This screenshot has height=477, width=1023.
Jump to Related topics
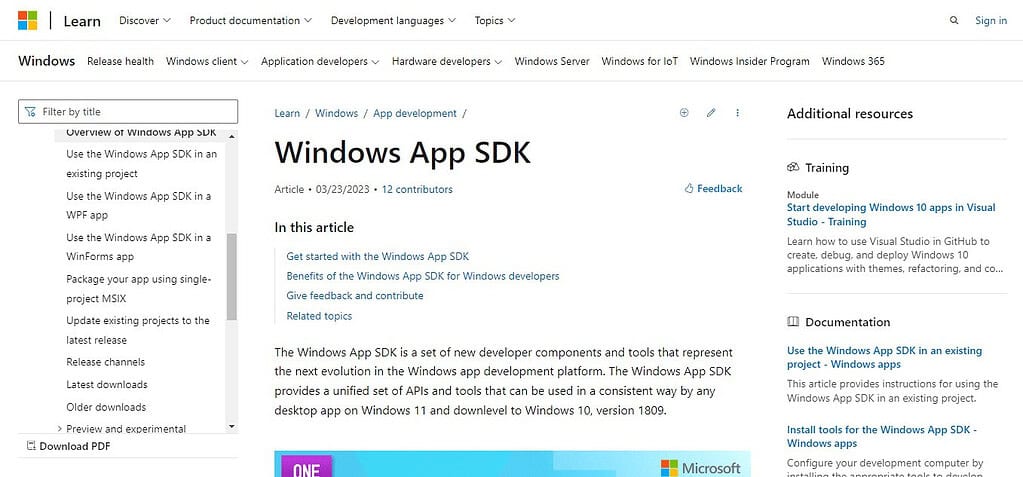(319, 316)
